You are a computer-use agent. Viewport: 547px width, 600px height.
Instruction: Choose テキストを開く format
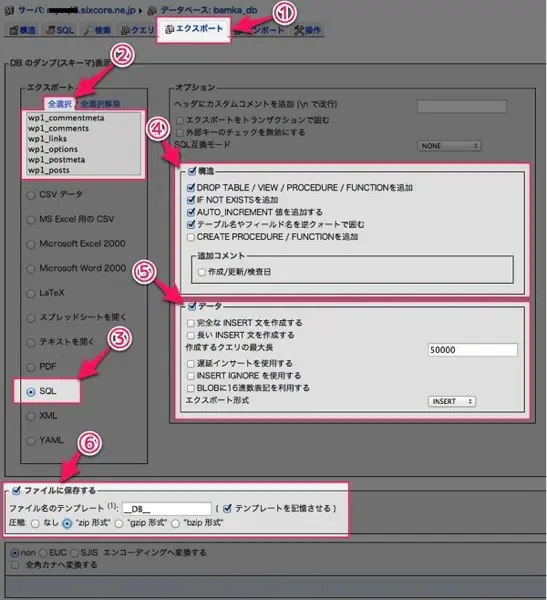tap(31, 342)
